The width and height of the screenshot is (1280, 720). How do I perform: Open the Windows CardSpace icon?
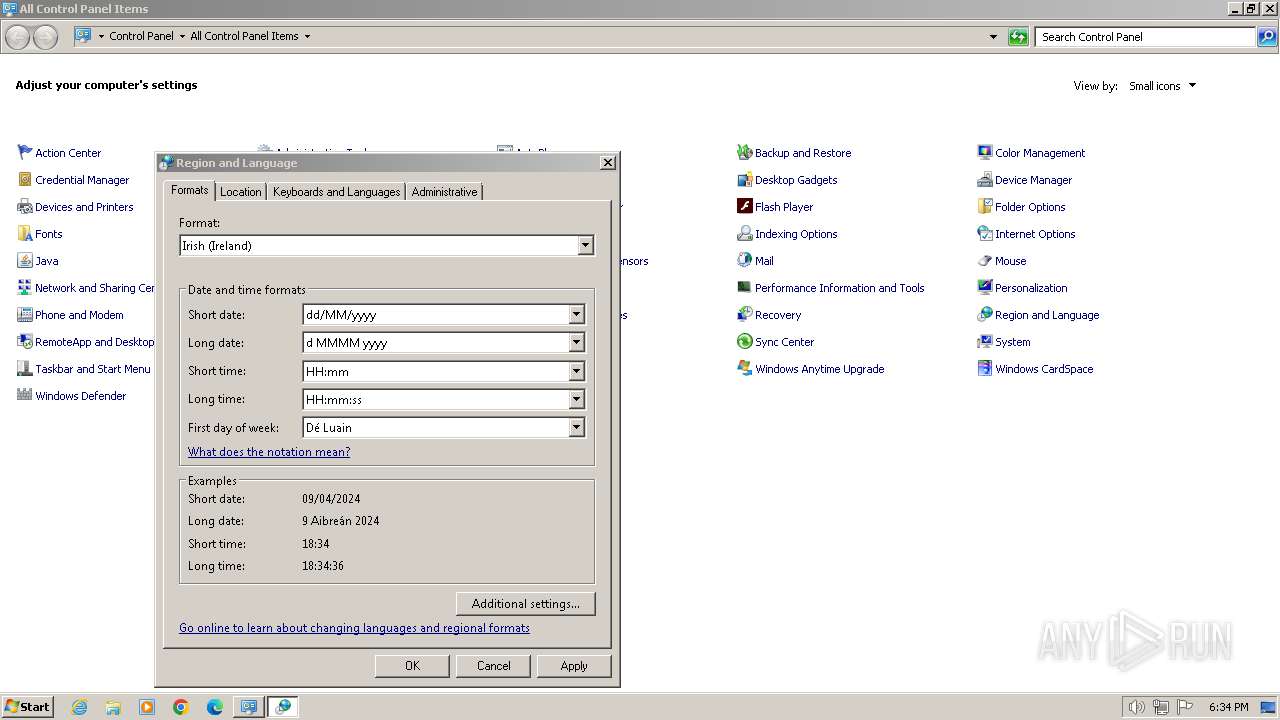point(985,369)
